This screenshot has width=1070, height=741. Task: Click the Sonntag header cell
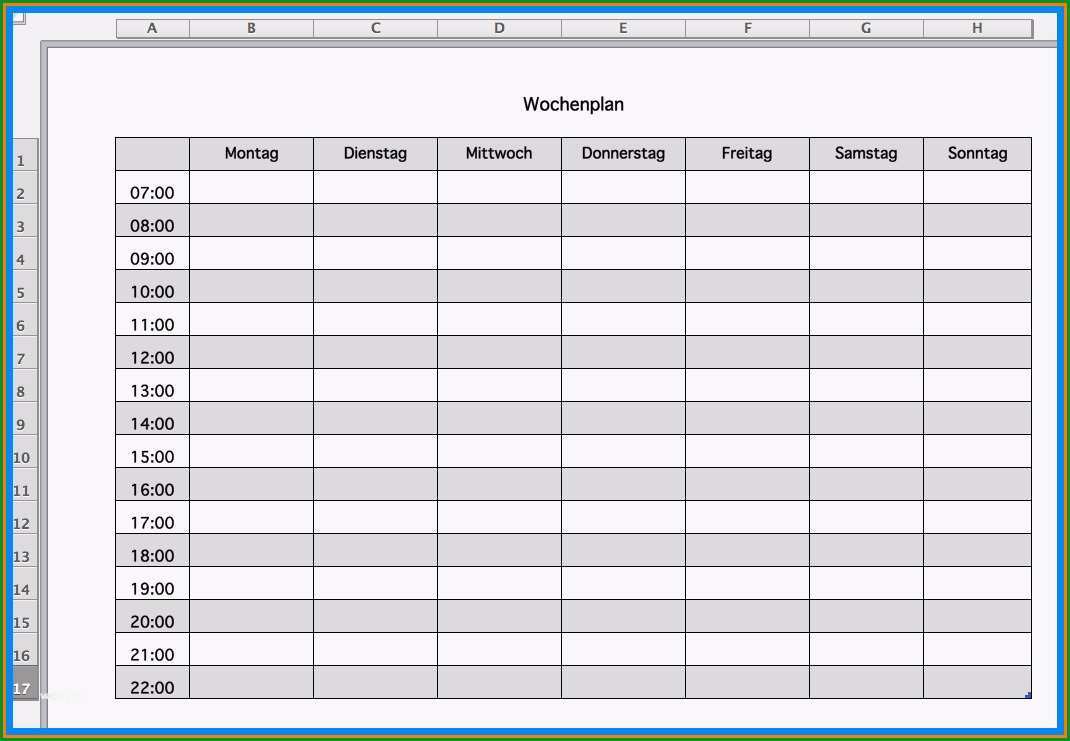click(977, 154)
